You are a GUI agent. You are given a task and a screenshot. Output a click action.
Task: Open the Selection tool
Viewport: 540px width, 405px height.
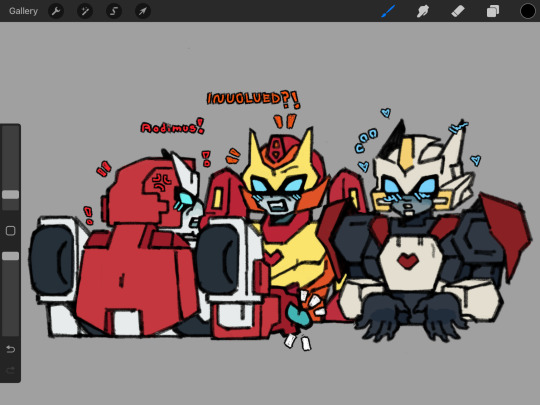click(x=114, y=11)
